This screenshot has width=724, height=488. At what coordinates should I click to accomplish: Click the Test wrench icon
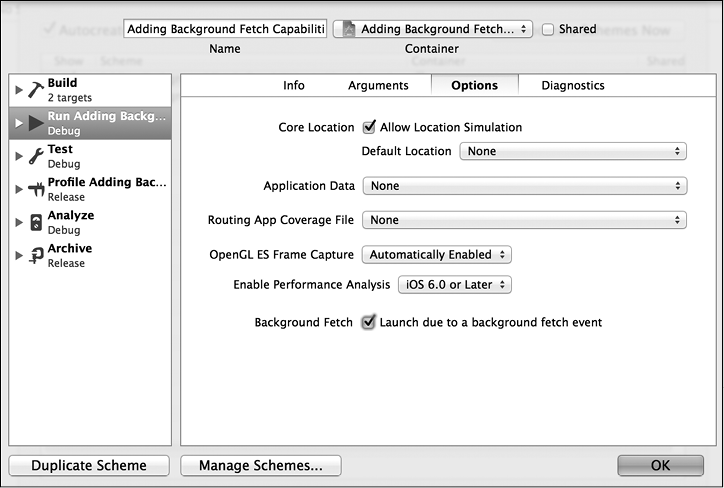[36, 156]
